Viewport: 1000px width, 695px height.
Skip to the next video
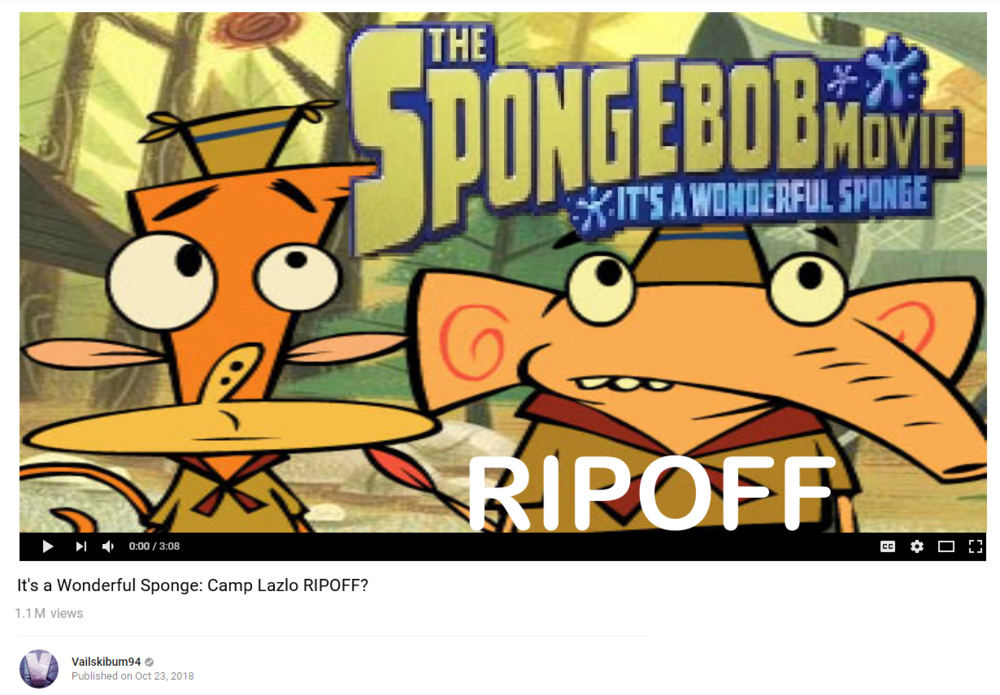click(x=81, y=546)
